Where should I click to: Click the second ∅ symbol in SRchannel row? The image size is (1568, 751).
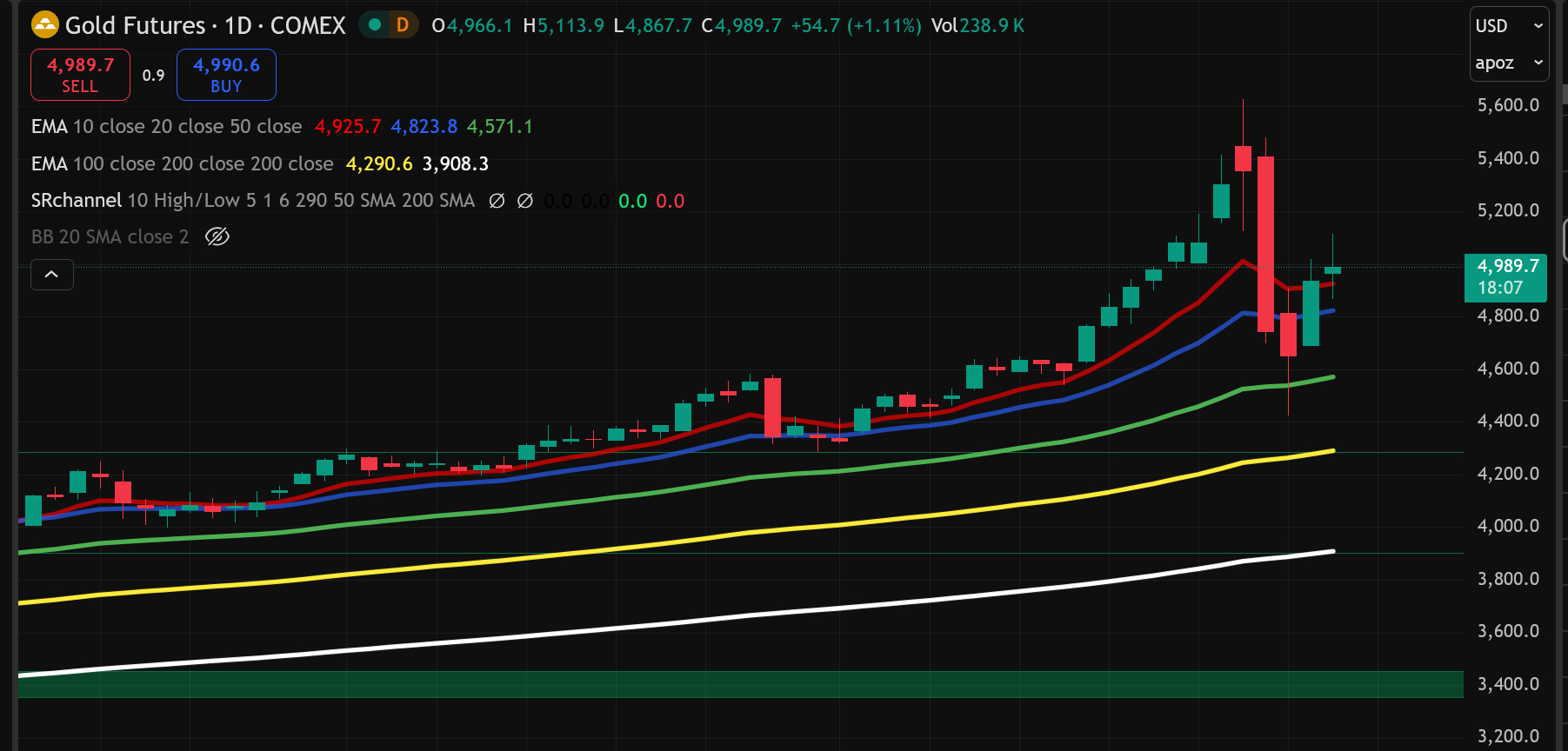(525, 201)
